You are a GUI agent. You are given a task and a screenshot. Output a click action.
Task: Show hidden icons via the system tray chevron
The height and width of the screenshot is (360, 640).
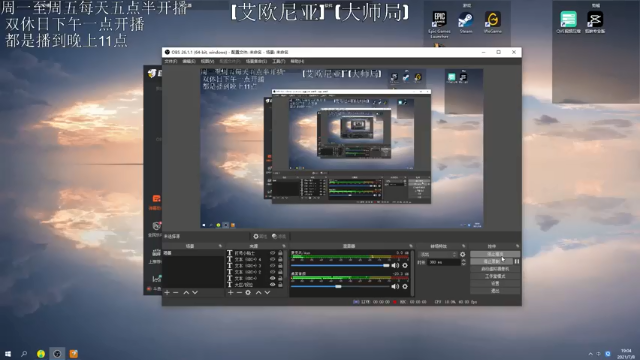pos(591,354)
